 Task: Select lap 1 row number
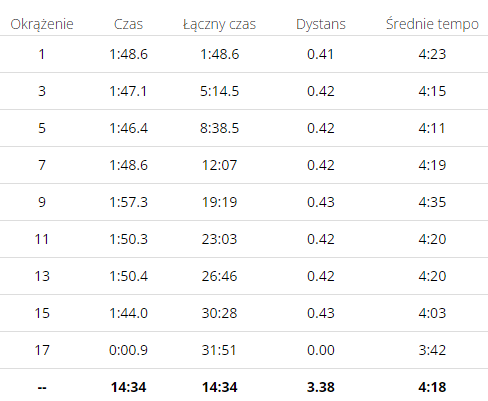pyautogui.click(x=42, y=54)
